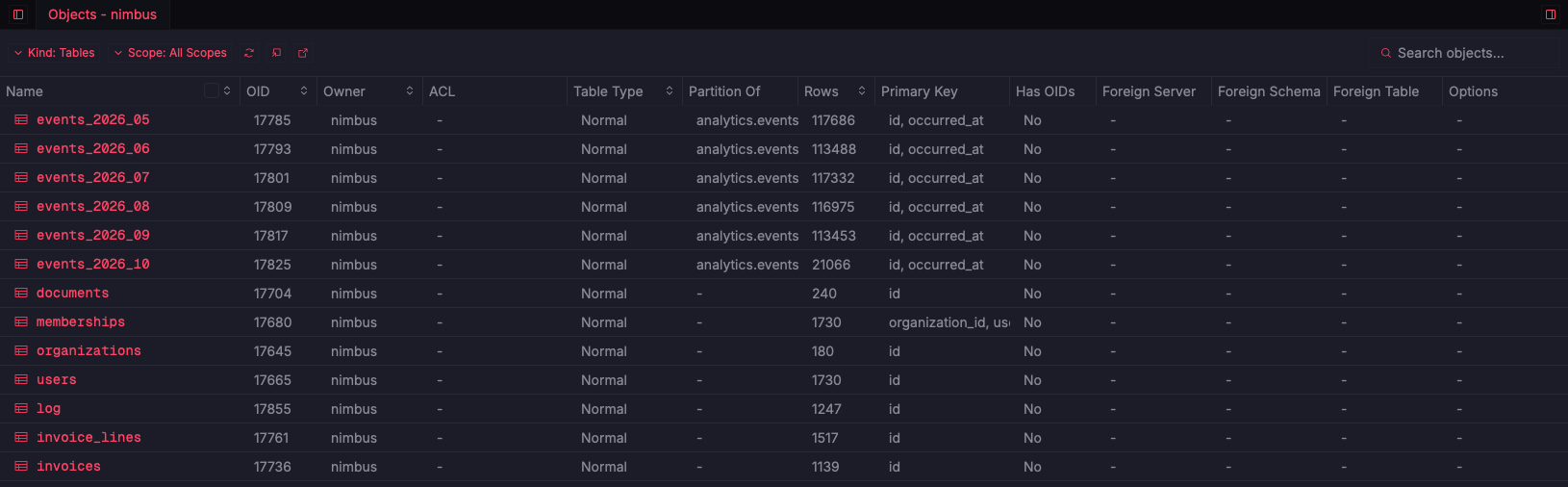The width and height of the screenshot is (1568, 487).
Task: Click row count 1517 for invoice_lines
Action: point(825,438)
